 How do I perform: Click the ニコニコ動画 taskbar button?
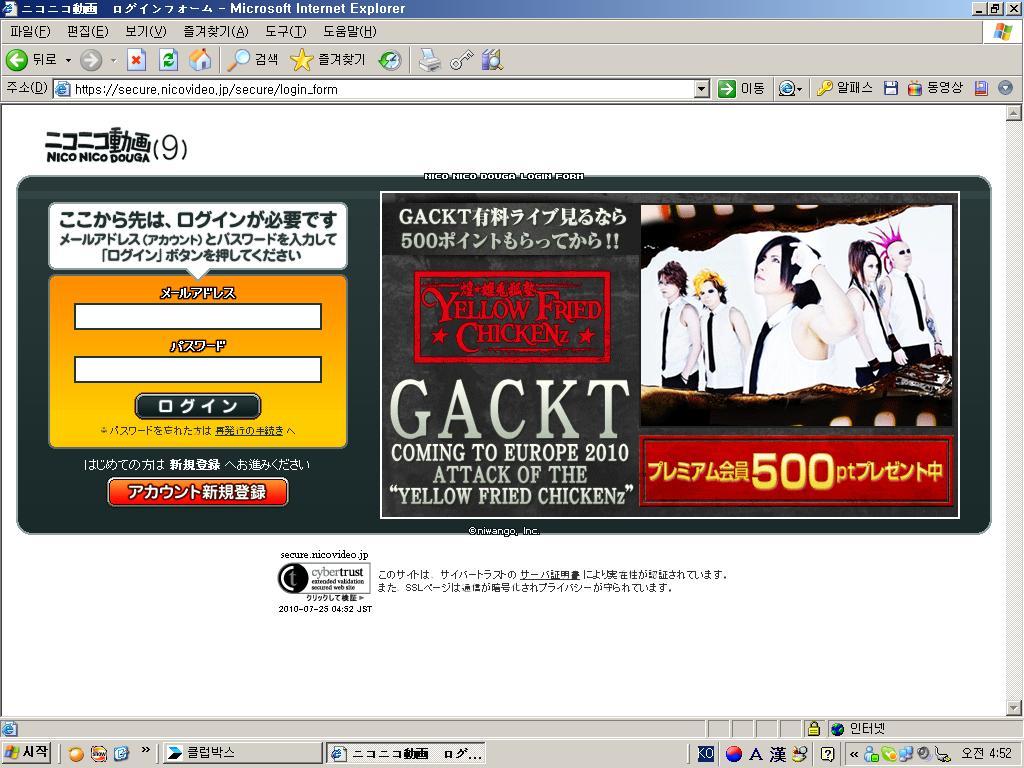(406, 754)
